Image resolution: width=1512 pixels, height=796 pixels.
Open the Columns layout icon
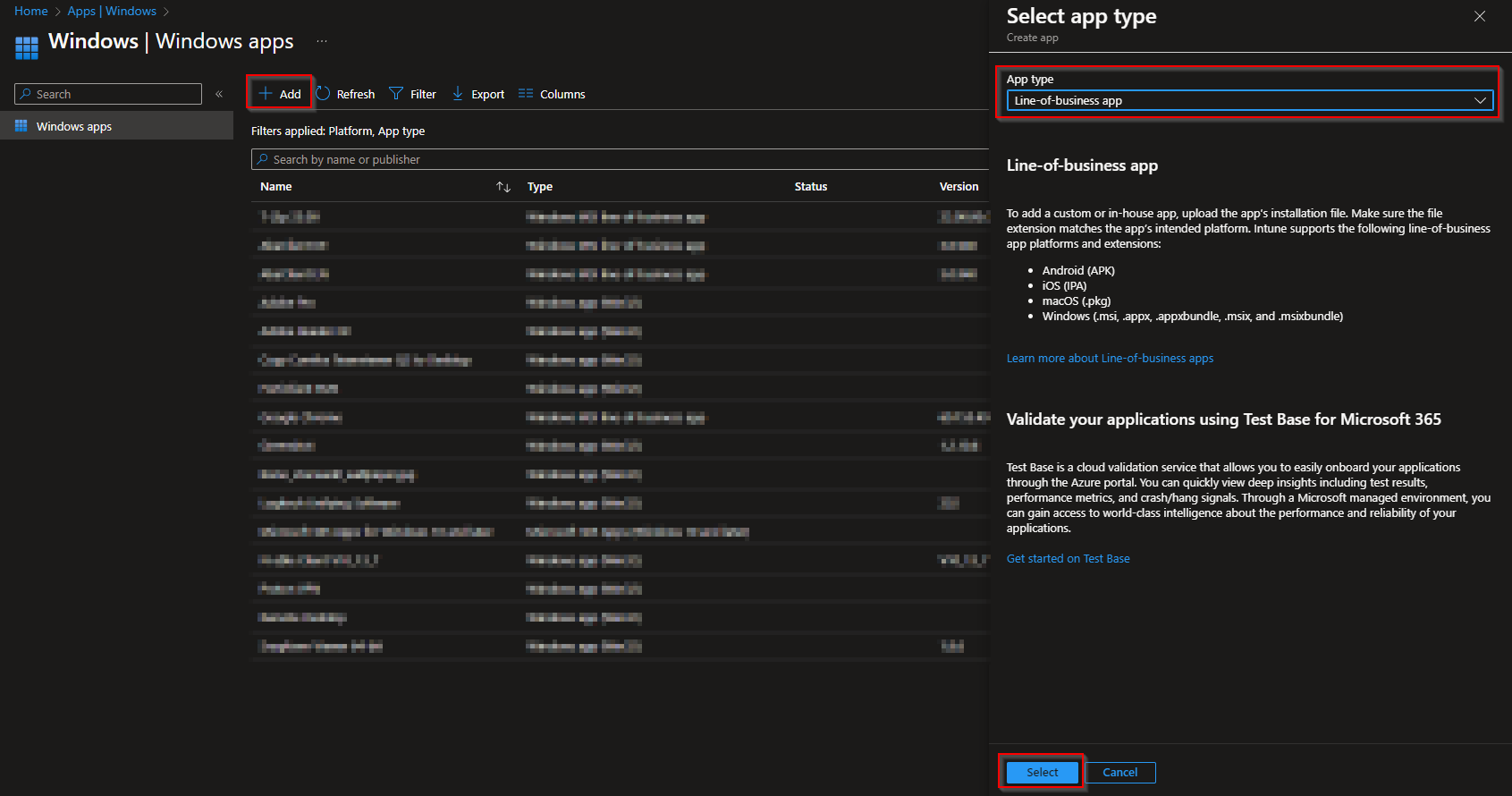[x=526, y=94]
